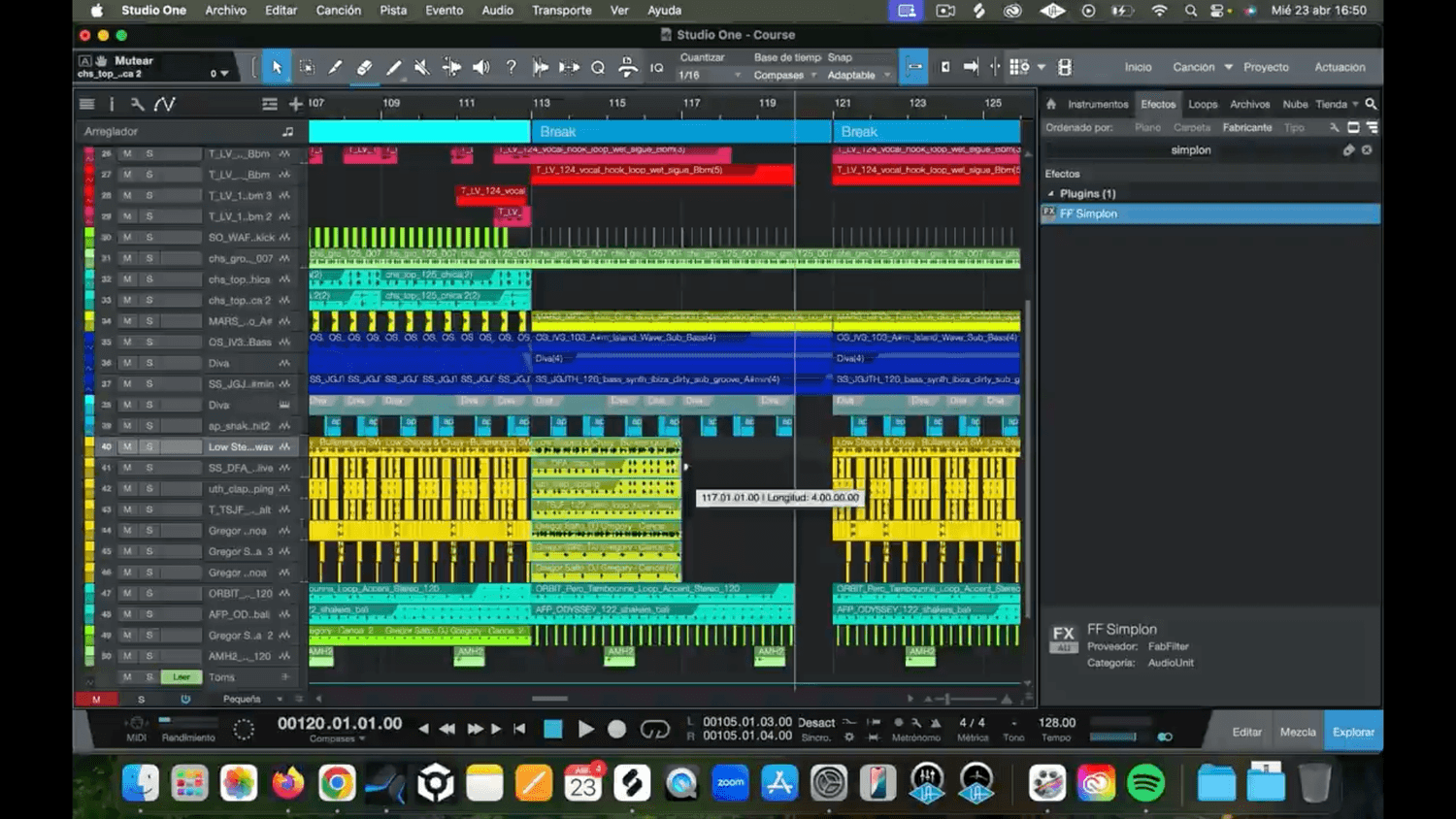Click the Add Track plus icon

tap(295, 104)
